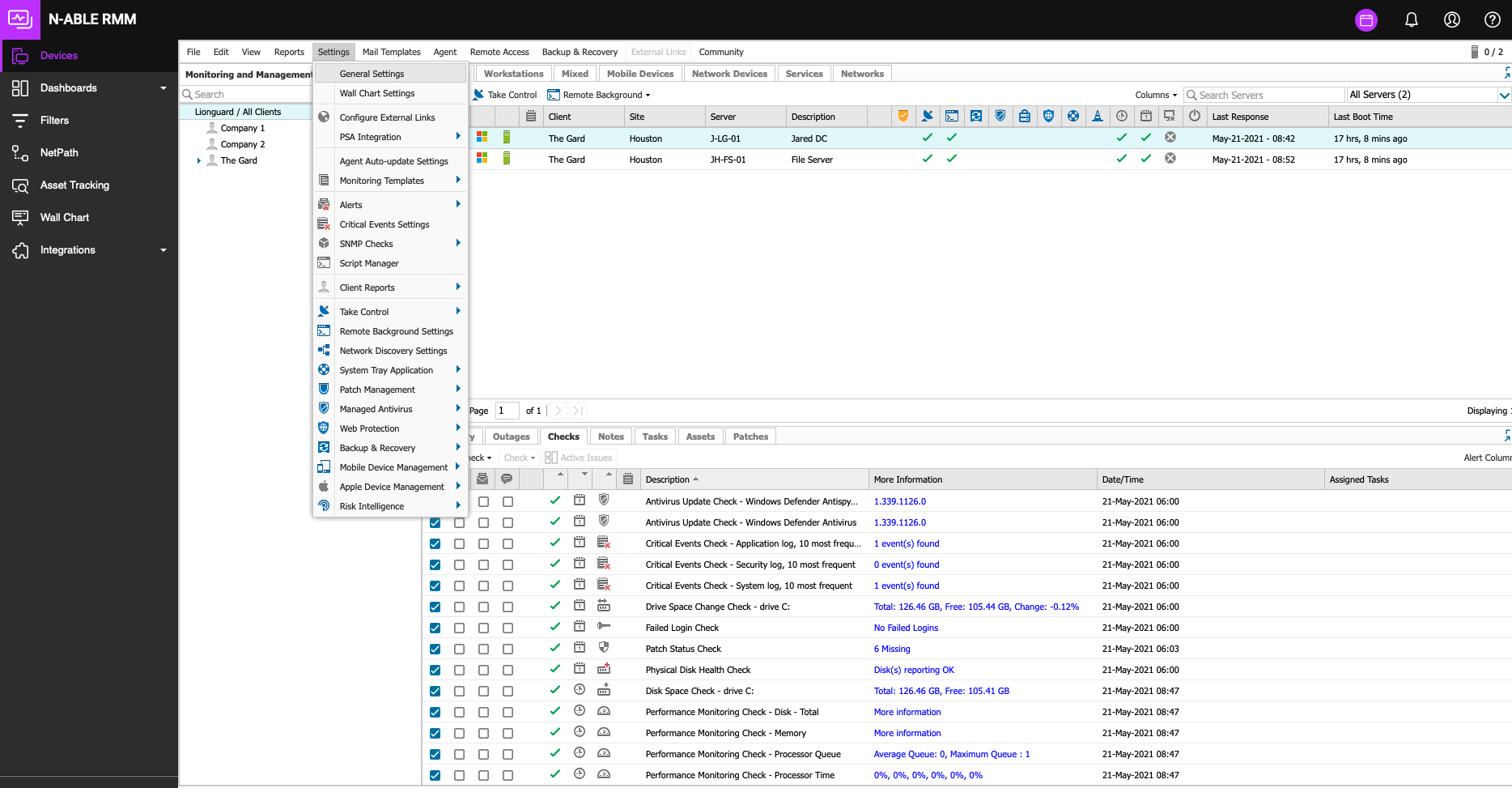Image resolution: width=1512 pixels, height=788 pixels.
Task: Expand The Gard tree node
Action: pos(199,160)
